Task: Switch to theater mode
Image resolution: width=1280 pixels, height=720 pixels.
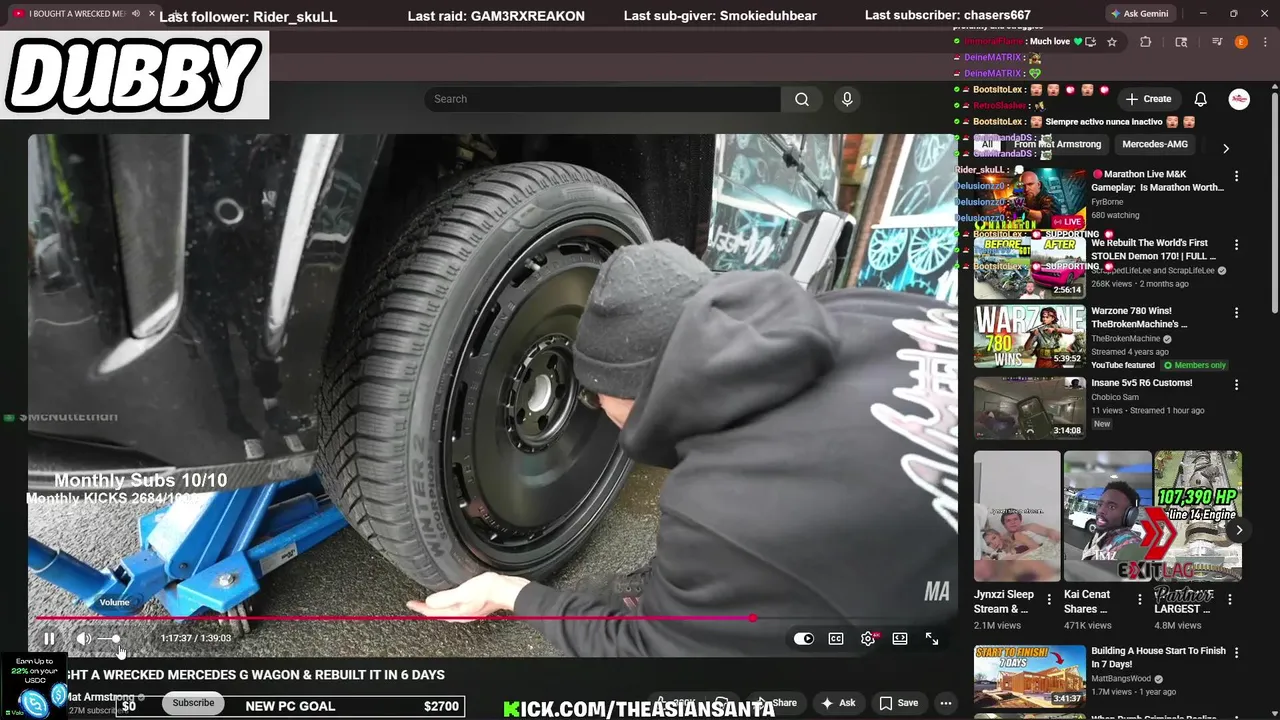Action: [x=900, y=639]
